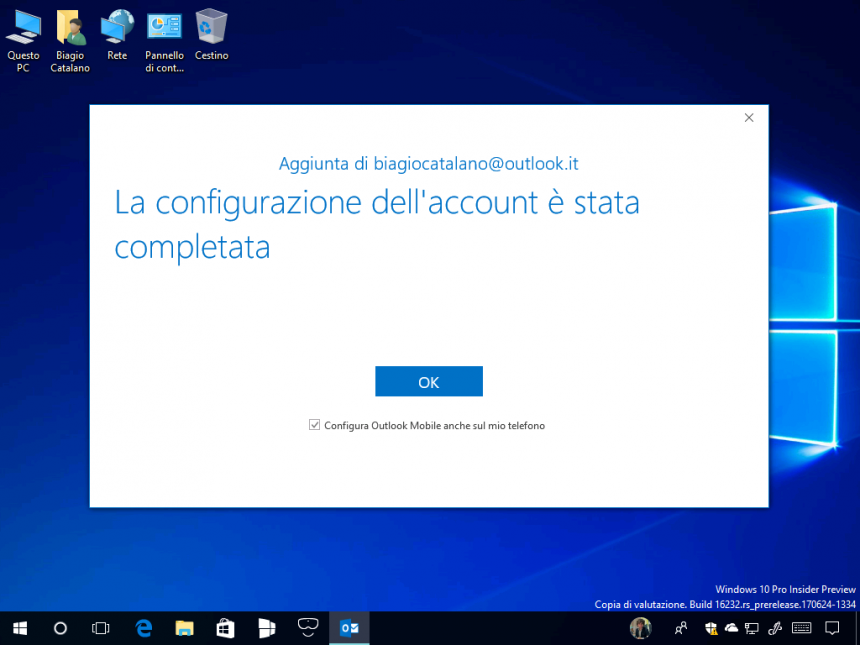The height and width of the screenshot is (645, 860).
Task: Select the Pannello di controllo desktop icon
Action: (x=165, y=42)
